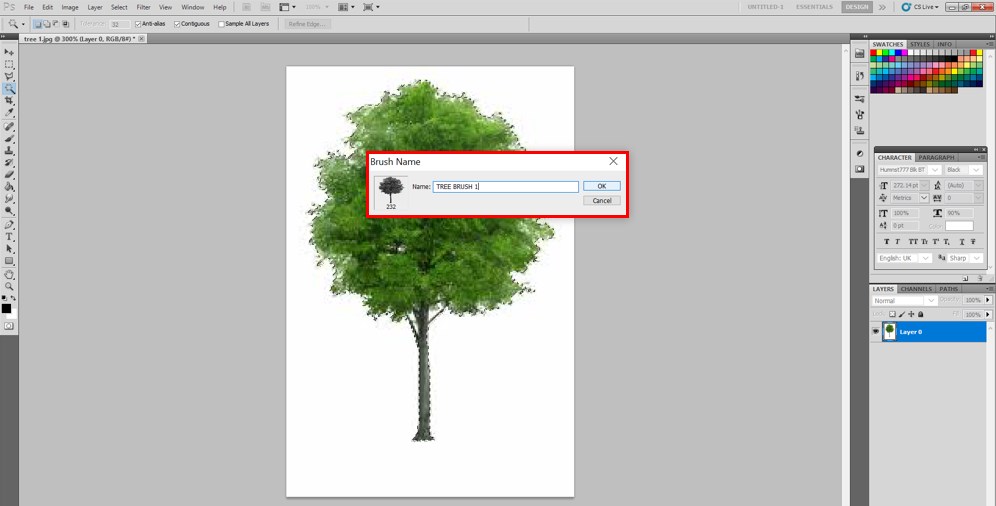Select the Polygonal Lasso tool
Screen dimensions: 996x506
9,76
